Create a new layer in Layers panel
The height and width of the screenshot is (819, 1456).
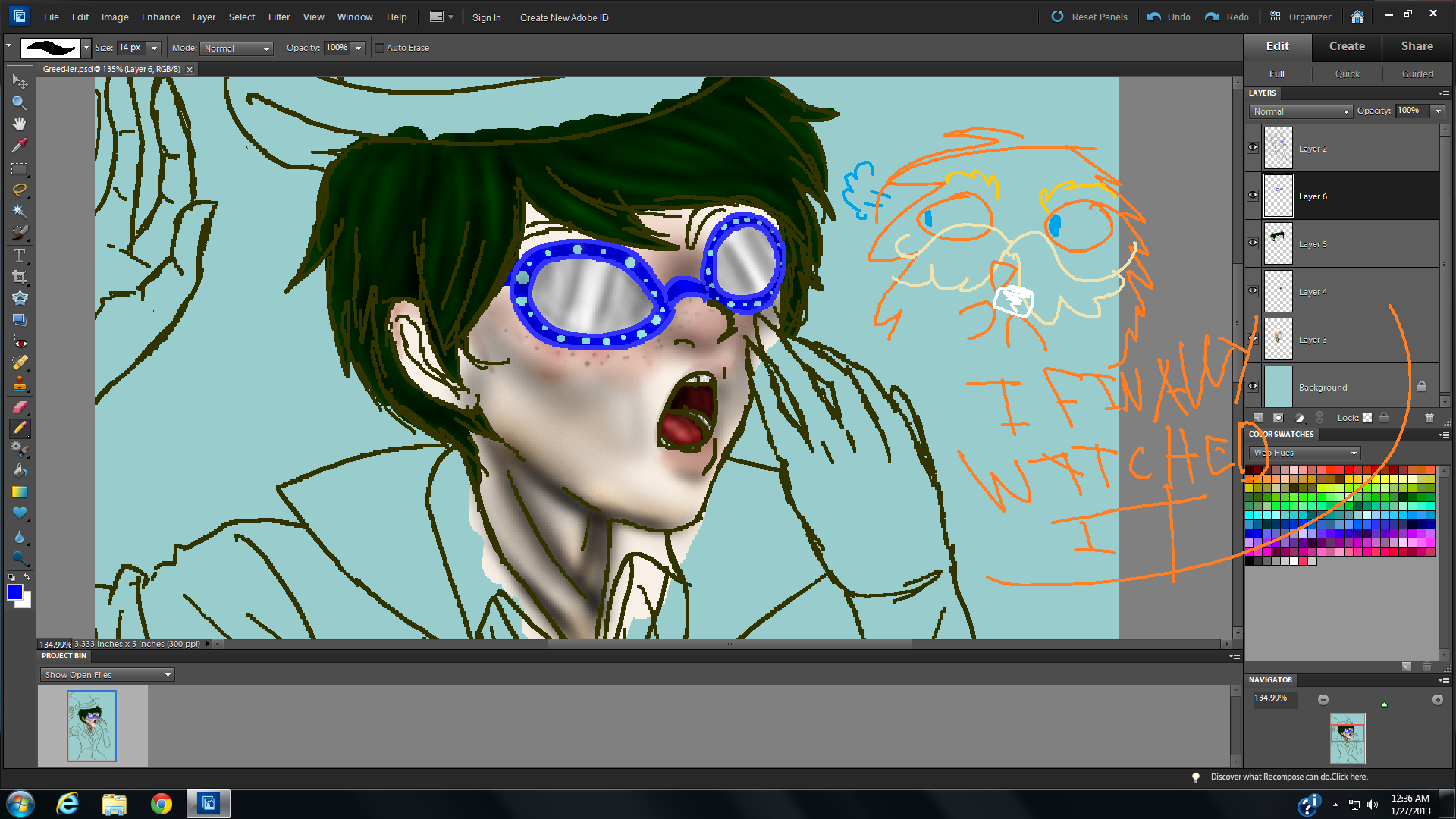(x=1258, y=418)
